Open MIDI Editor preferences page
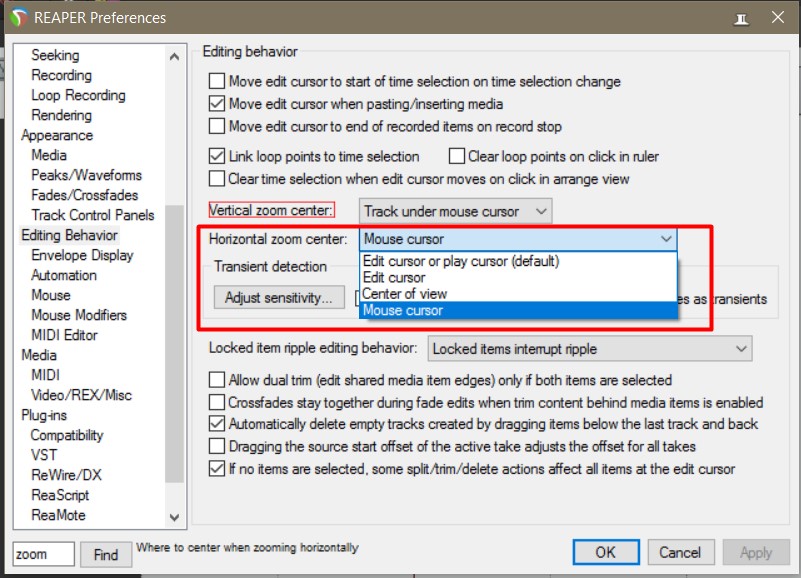Screen dimensions: 801x578 [64, 335]
